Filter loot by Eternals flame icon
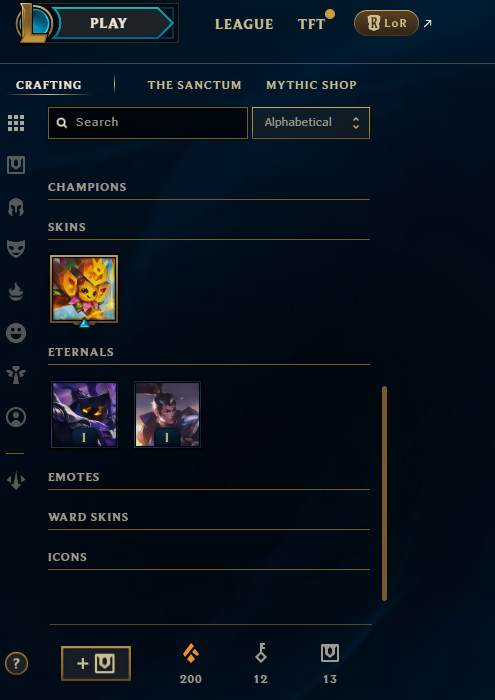This screenshot has width=495, height=700. pyautogui.click(x=16, y=292)
